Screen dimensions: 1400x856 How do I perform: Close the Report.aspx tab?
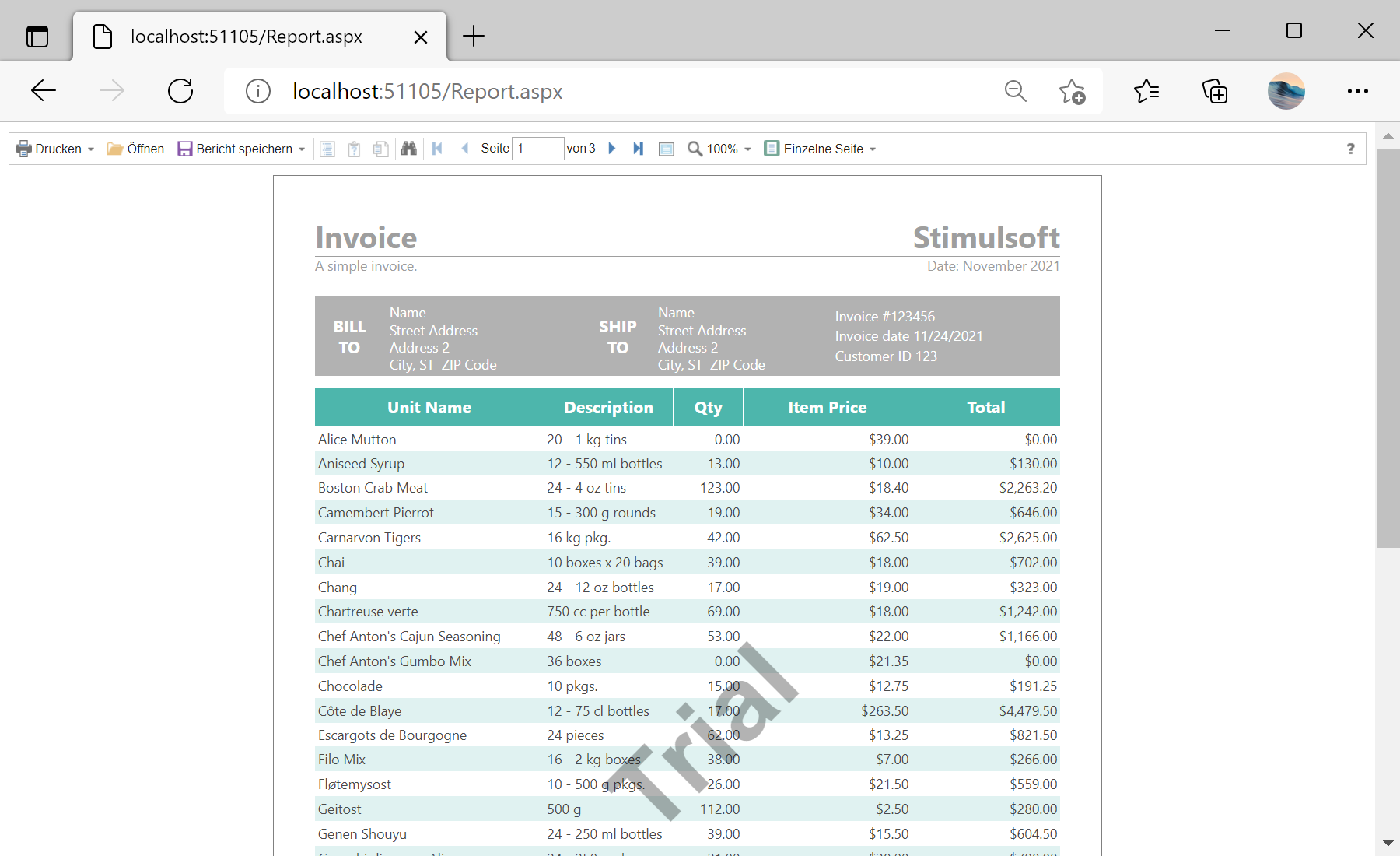[421, 37]
